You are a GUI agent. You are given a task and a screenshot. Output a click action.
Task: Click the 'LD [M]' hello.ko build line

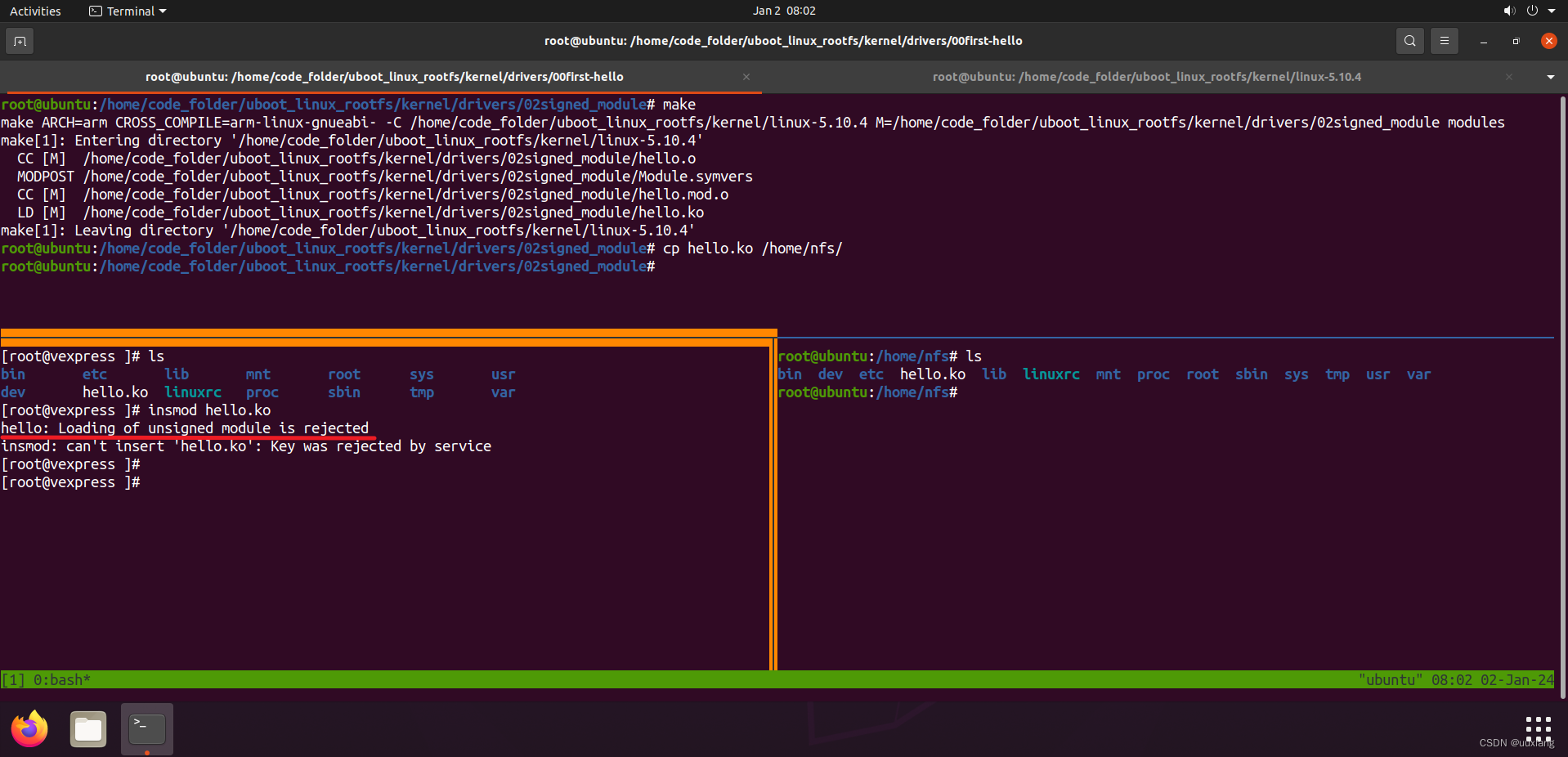click(x=361, y=213)
